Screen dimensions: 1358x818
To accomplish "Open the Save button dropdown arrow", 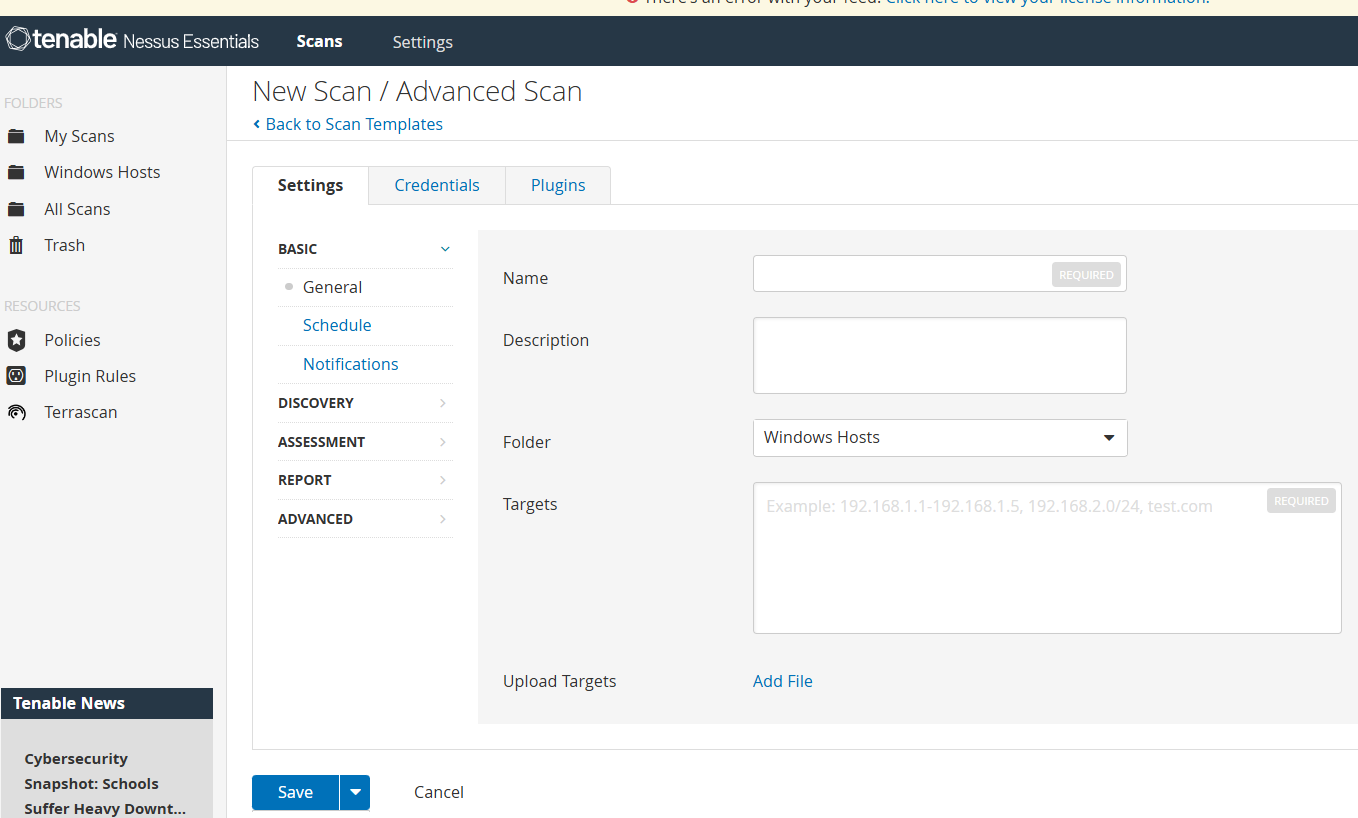I will [x=355, y=791].
